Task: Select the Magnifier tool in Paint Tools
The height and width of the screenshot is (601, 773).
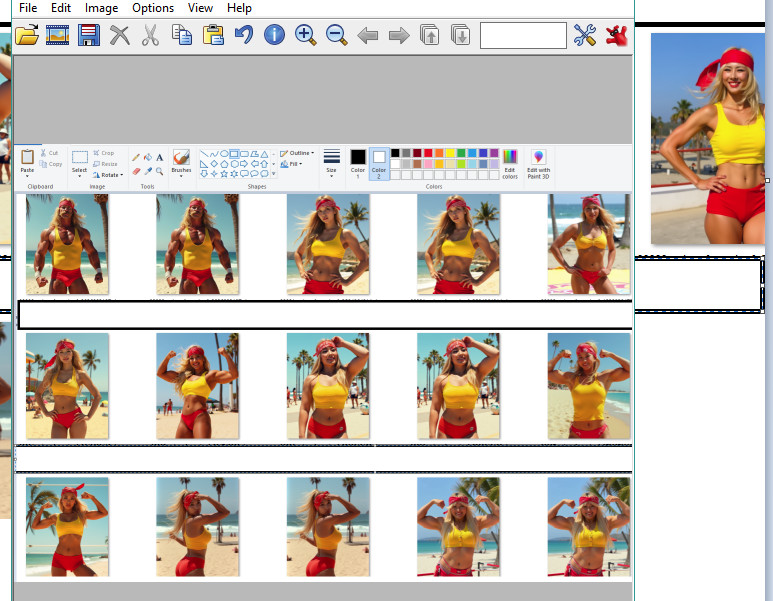Action: coord(160,171)
